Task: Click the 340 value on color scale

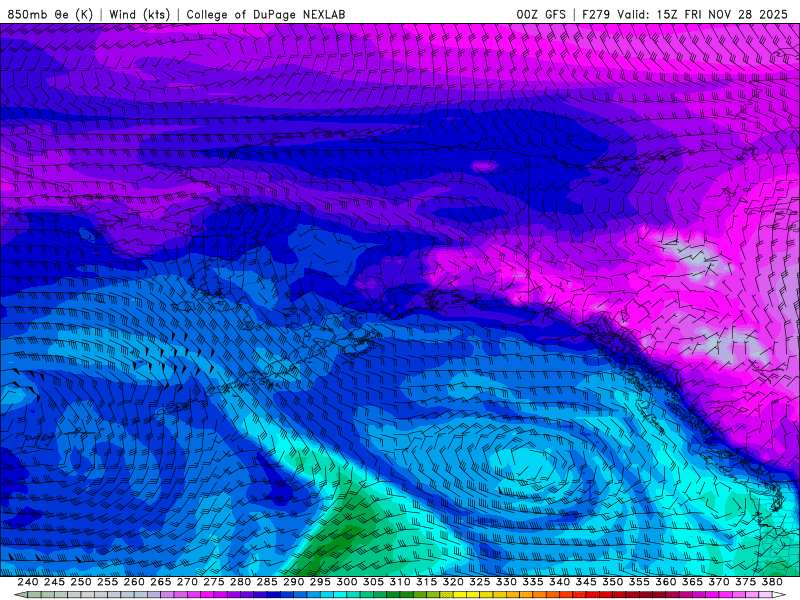Action: [x=559, y=582]
